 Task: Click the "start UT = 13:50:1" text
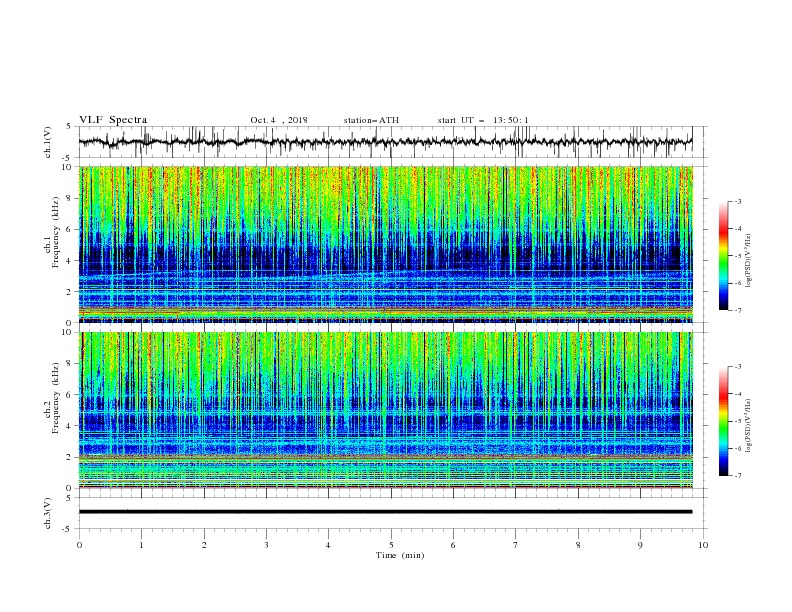[483, 120]
